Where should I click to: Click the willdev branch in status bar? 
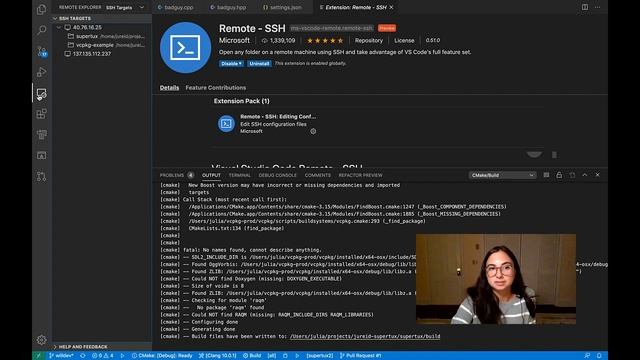click(61, 356)
